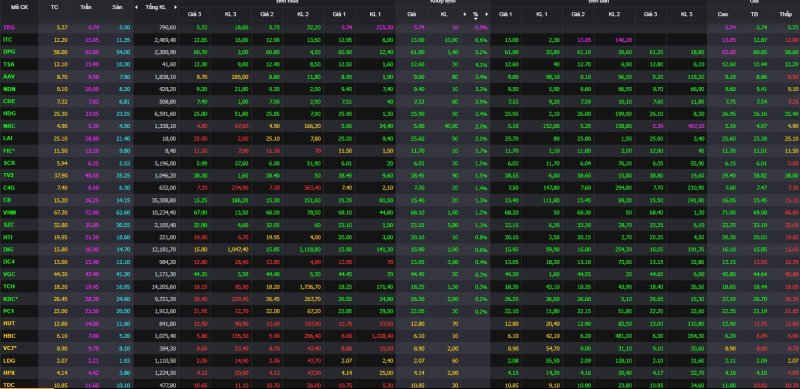This screenshot has height=389, width=800.
Task: Click left arrow beside Tổng KL header
Action: [x=136, y=7]
